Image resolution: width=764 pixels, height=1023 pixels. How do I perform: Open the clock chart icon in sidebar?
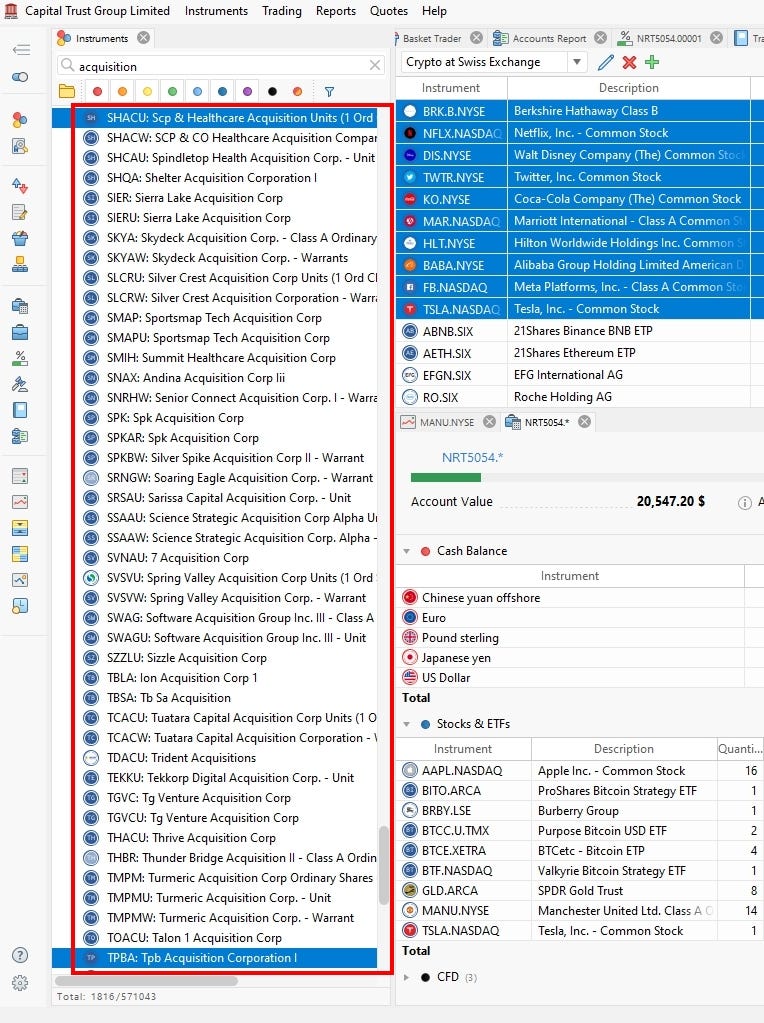20,606
